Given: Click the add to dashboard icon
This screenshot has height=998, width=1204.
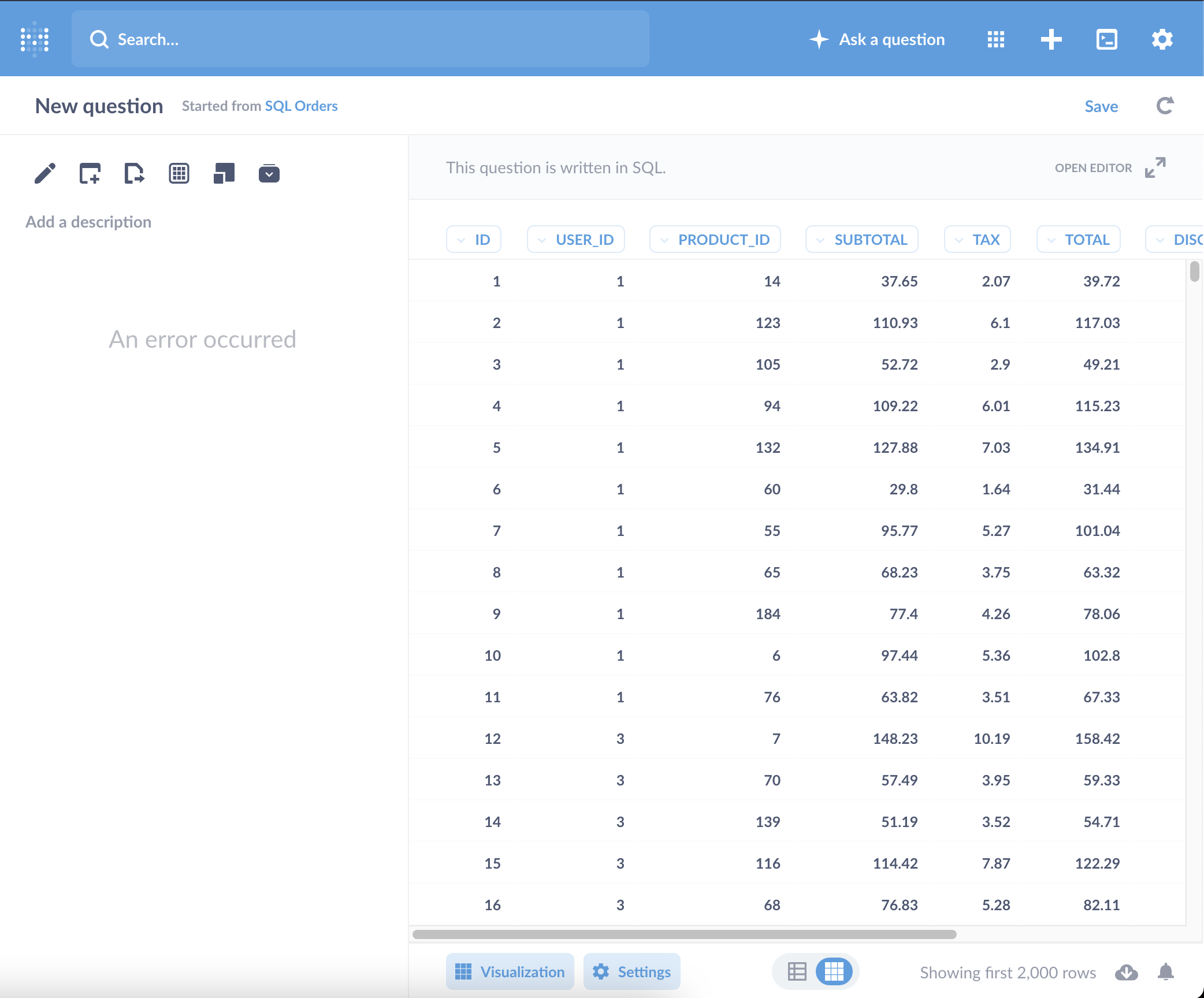Looking at the screenshot, I should 90,173.
